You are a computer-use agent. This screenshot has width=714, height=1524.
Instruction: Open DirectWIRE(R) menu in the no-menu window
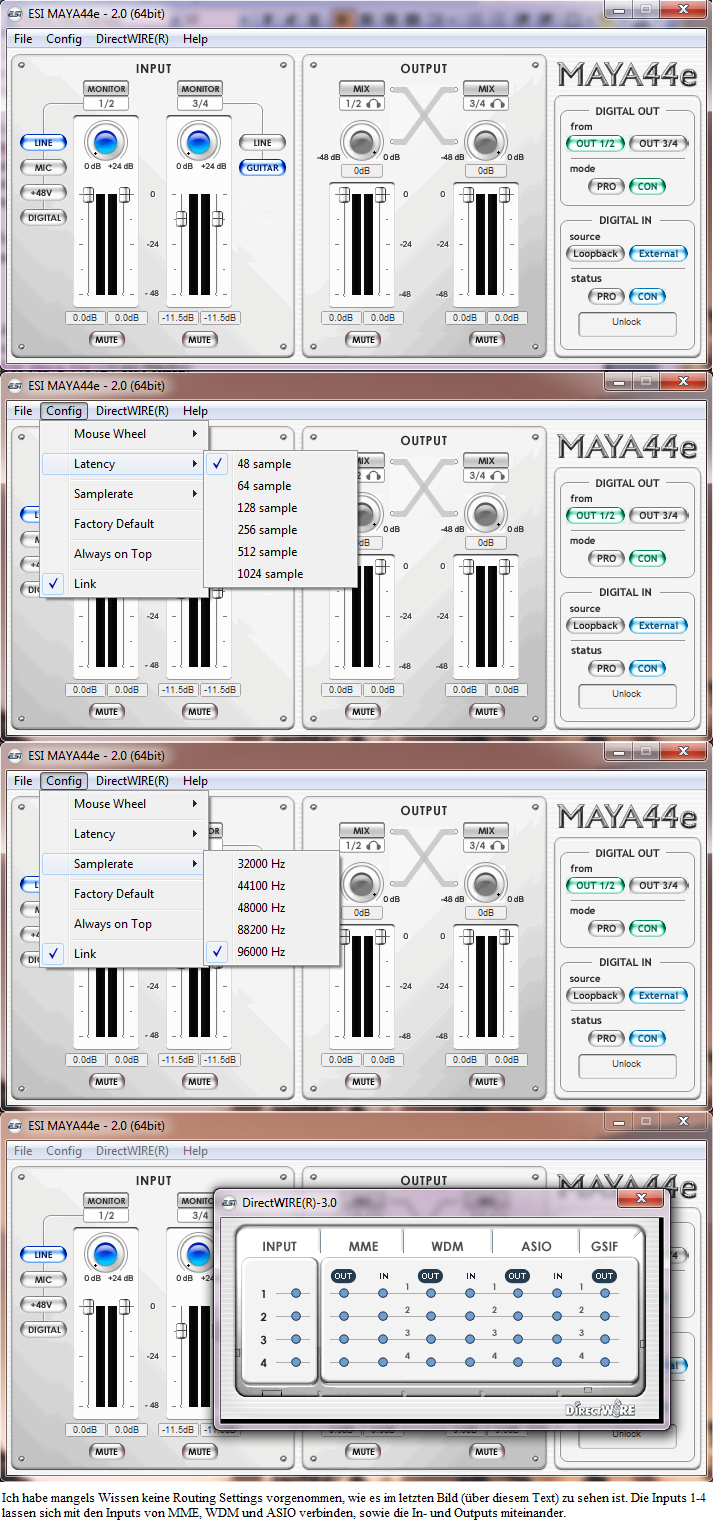(132, 39)
